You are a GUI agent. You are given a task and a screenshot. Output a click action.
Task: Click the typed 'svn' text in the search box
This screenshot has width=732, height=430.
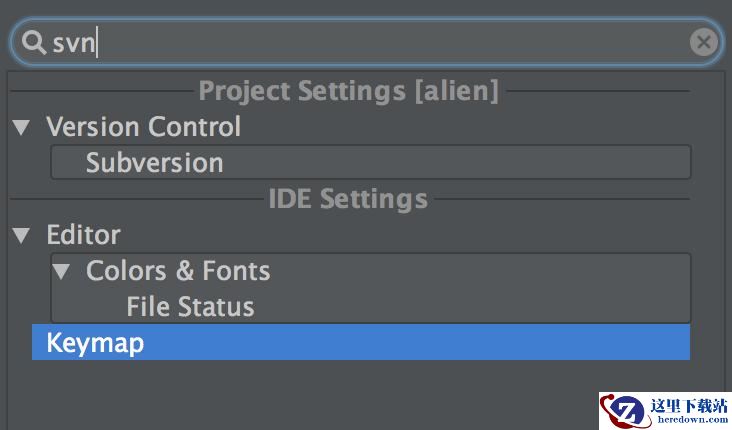74,43
